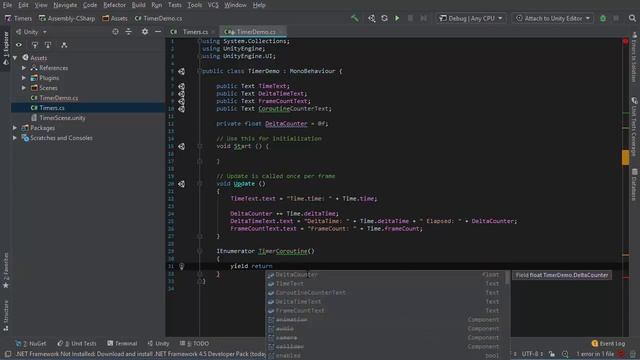Viewport: 640px width, 360px height.
Task: Click the green debug bug icon
Action: pos(603,18)
